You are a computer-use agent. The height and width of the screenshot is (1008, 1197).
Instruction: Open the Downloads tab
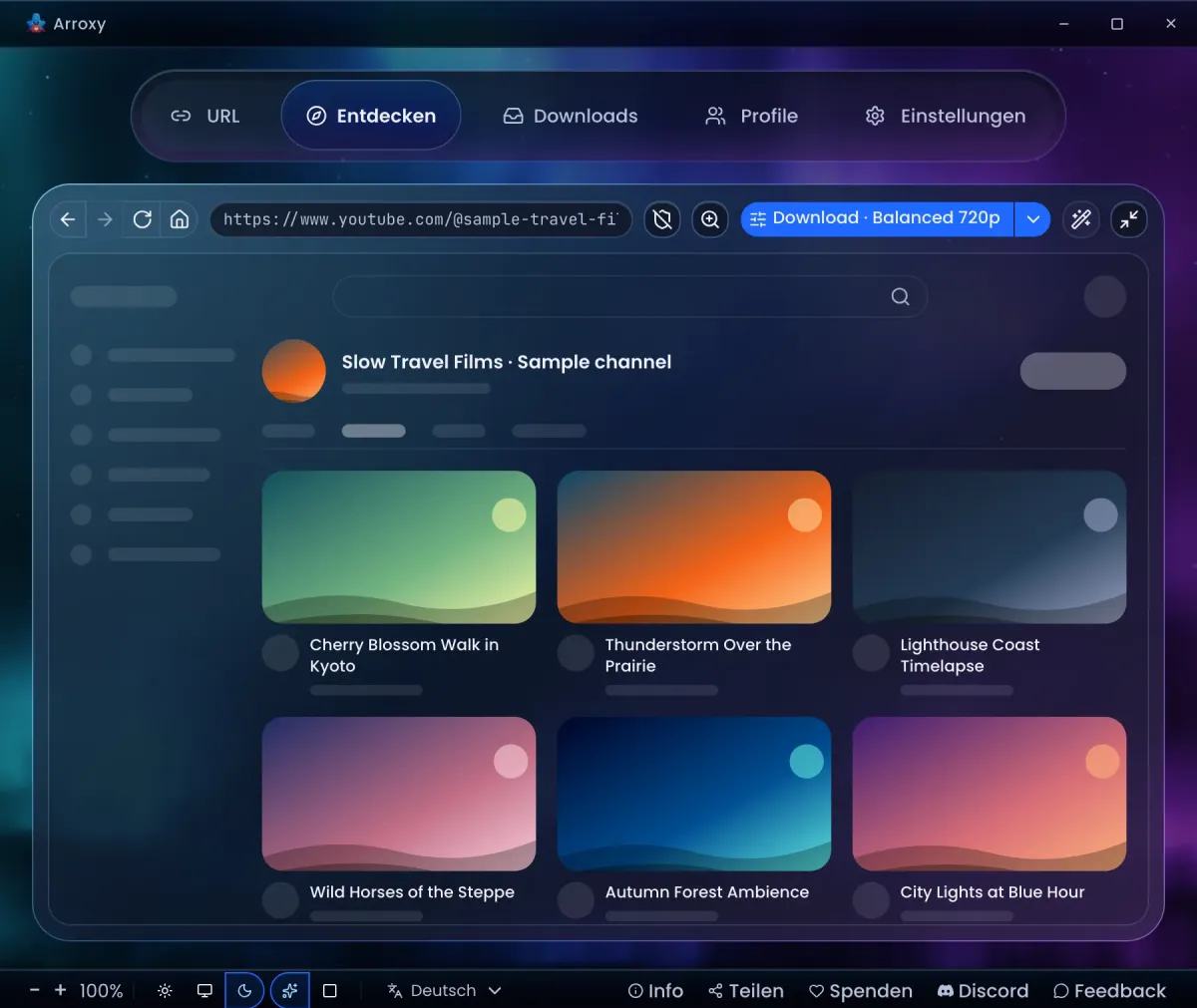tap(571, 116)
